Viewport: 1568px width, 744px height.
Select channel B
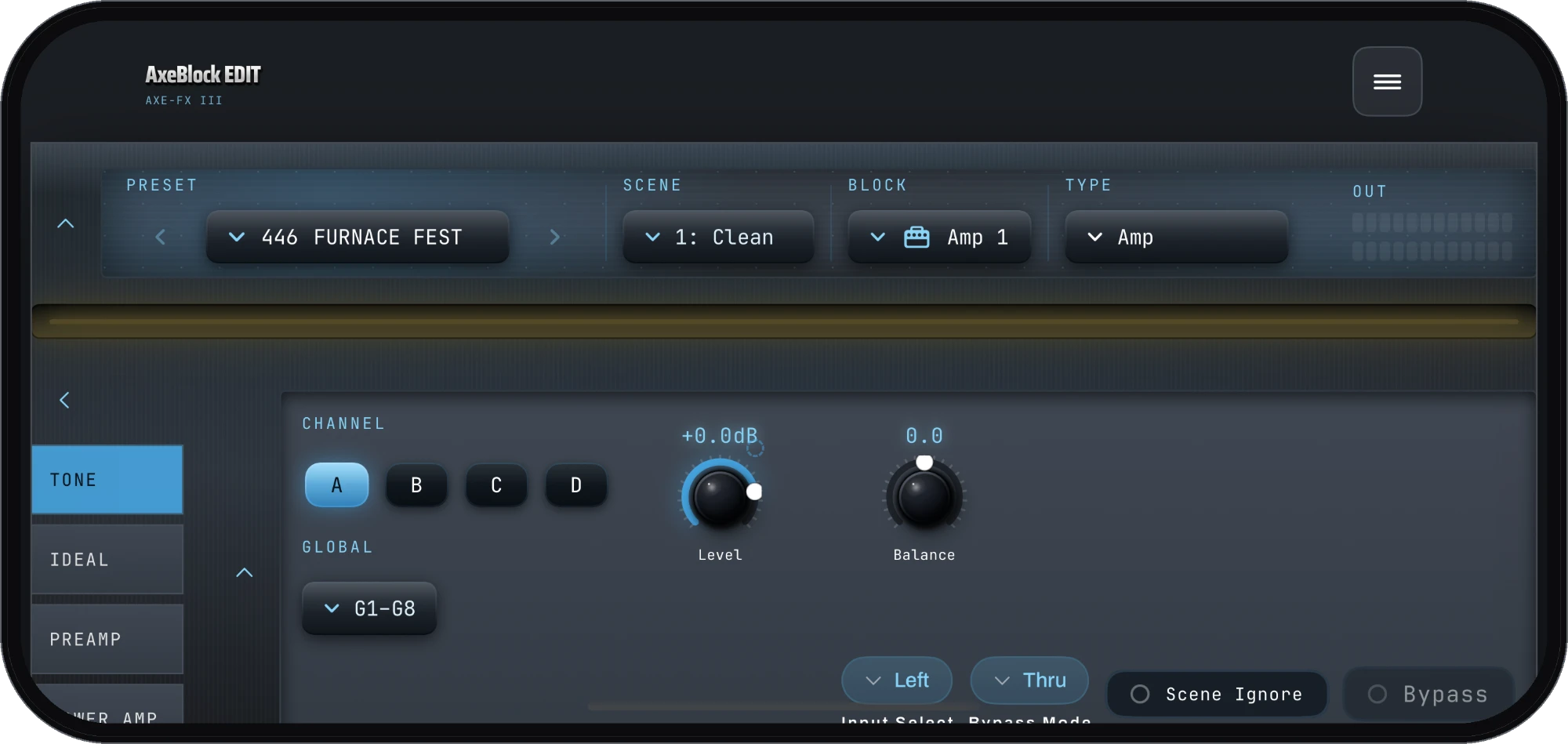pos(416,485)
